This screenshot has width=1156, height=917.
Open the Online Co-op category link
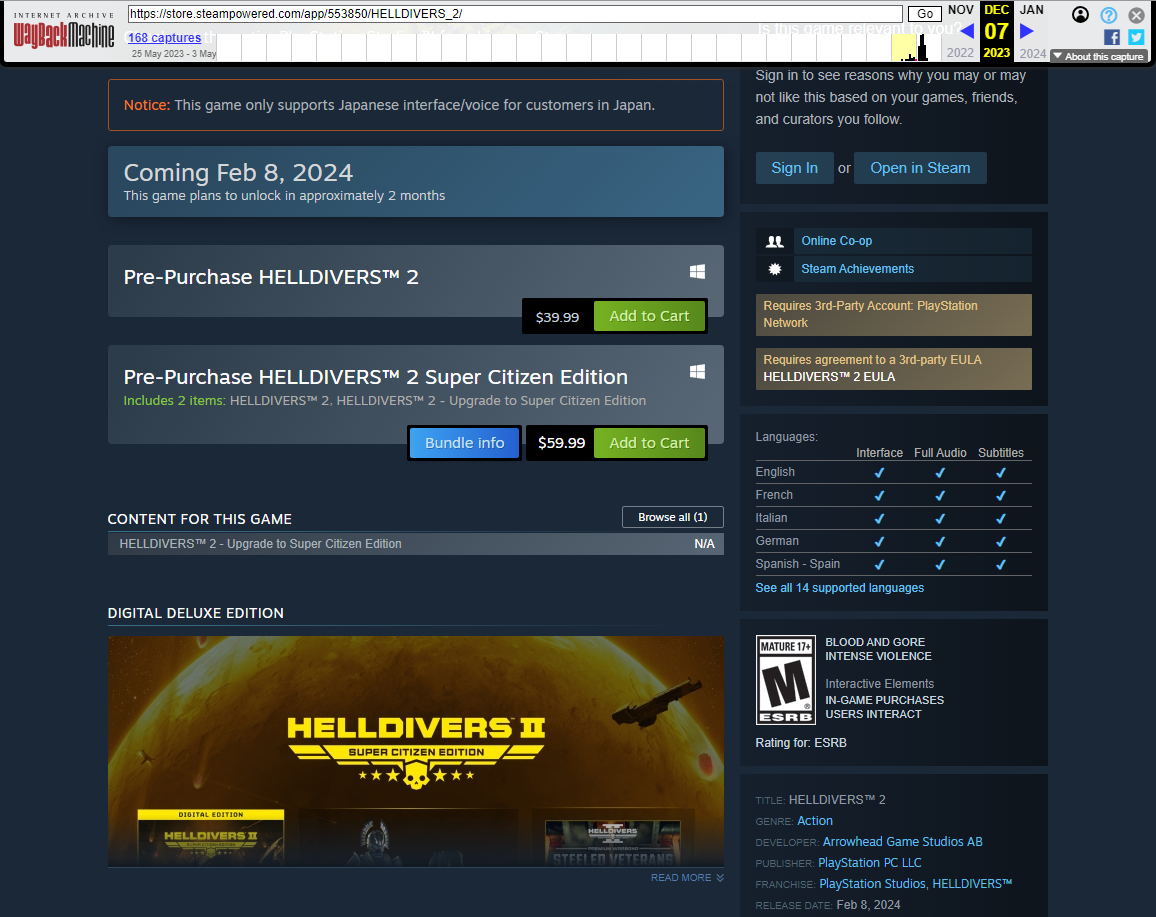click(836, 241)
